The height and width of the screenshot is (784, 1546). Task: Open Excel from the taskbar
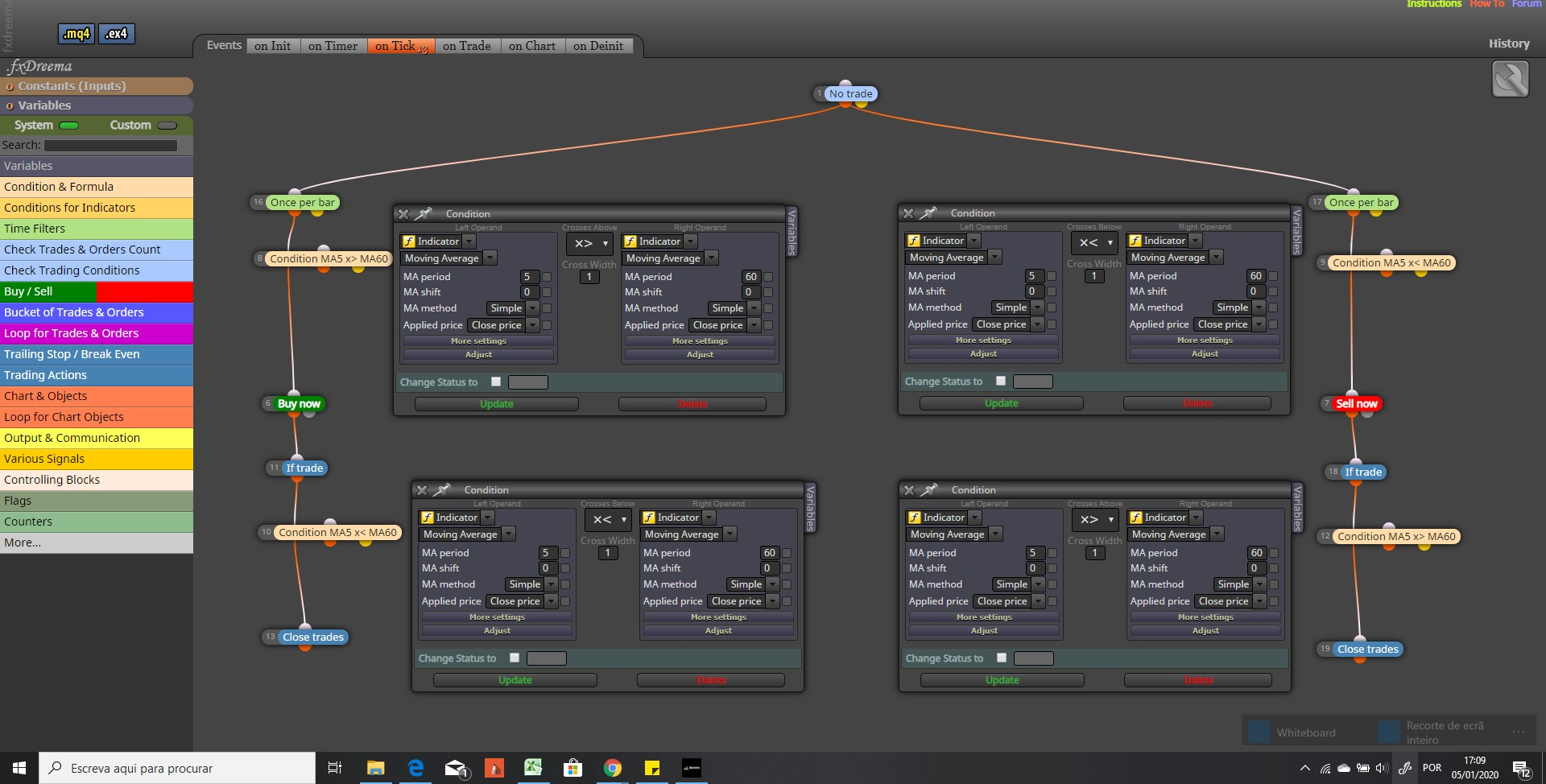coord(533,768)
